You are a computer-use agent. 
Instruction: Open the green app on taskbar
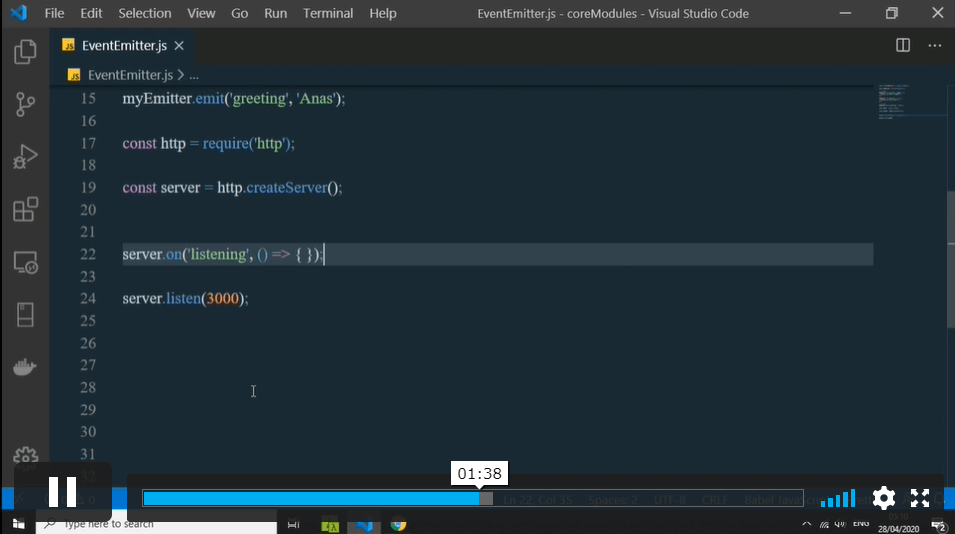tap(329, 524)
